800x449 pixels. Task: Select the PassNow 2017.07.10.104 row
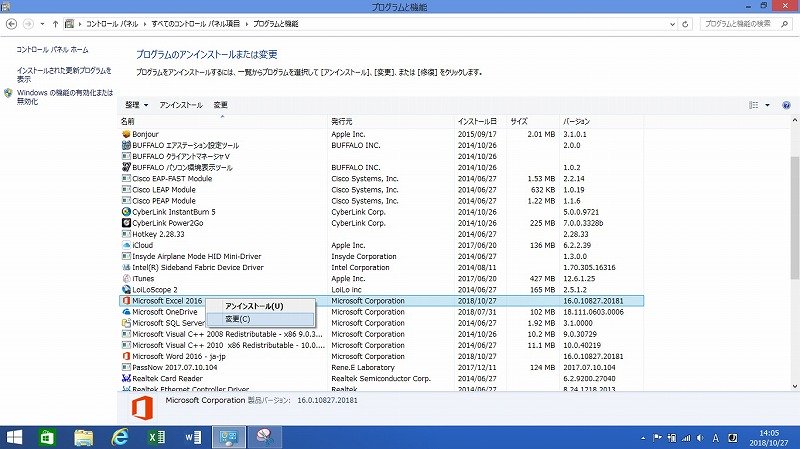(381, 367)
